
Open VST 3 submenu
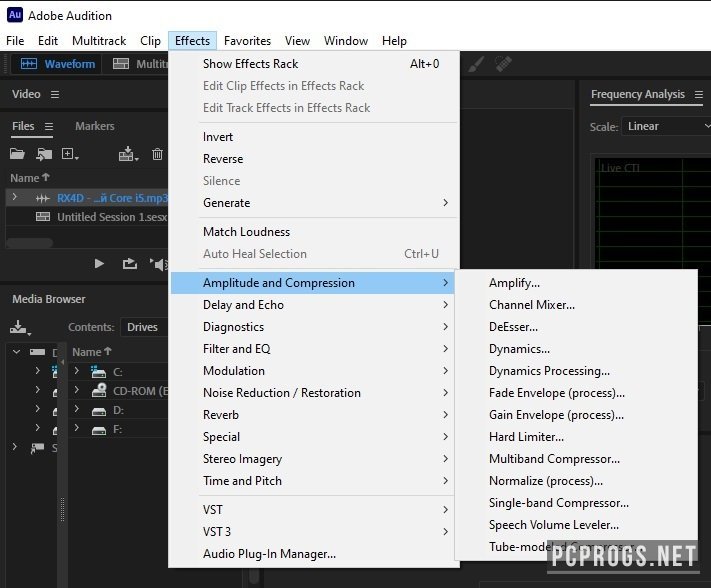click(x=313, y=531)
